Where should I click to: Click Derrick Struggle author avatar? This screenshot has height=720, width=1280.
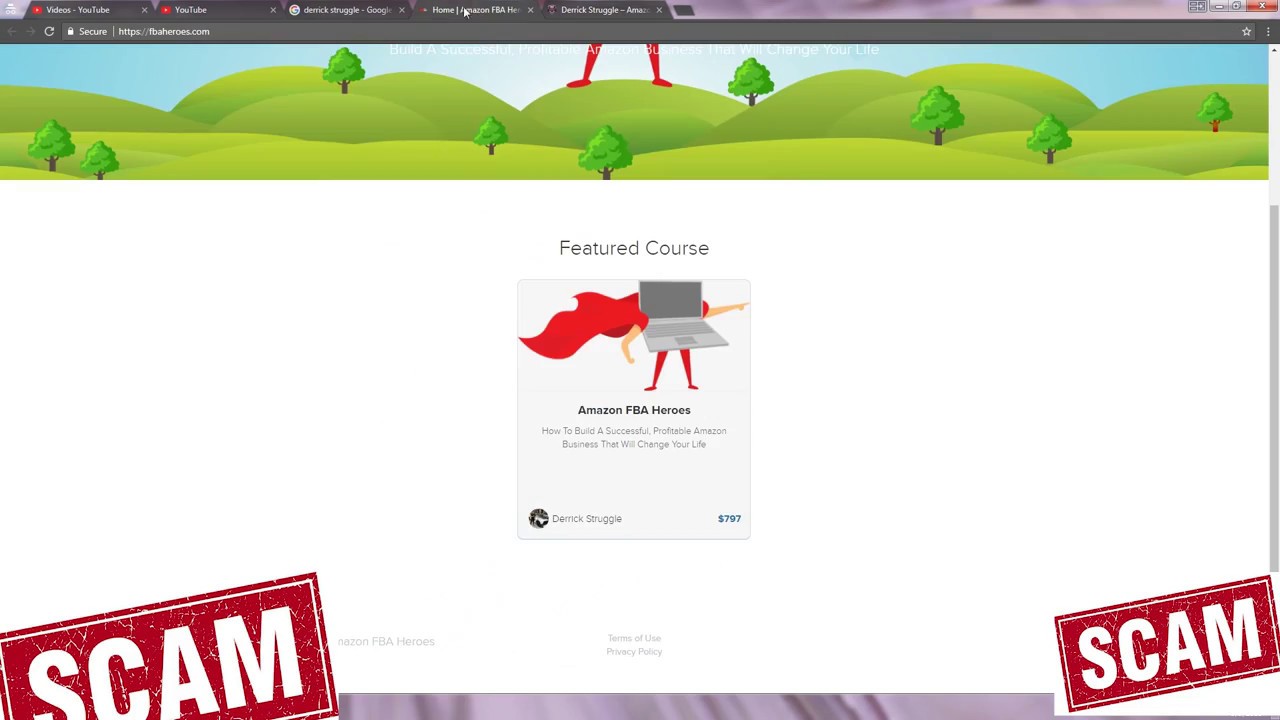click(538, 518)
